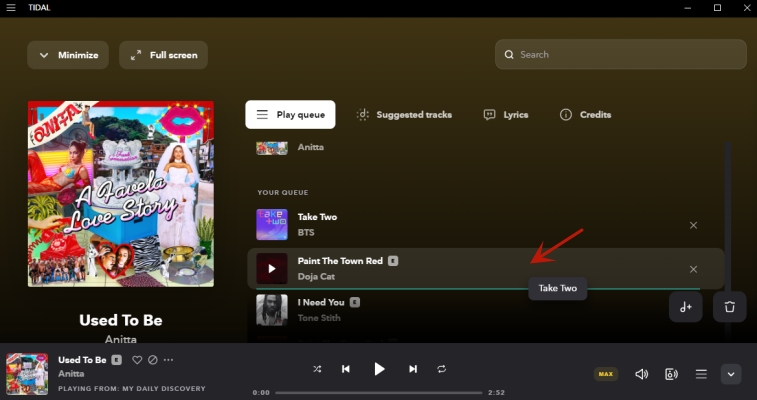Click the Minimize player button

[x=68, y=55]
